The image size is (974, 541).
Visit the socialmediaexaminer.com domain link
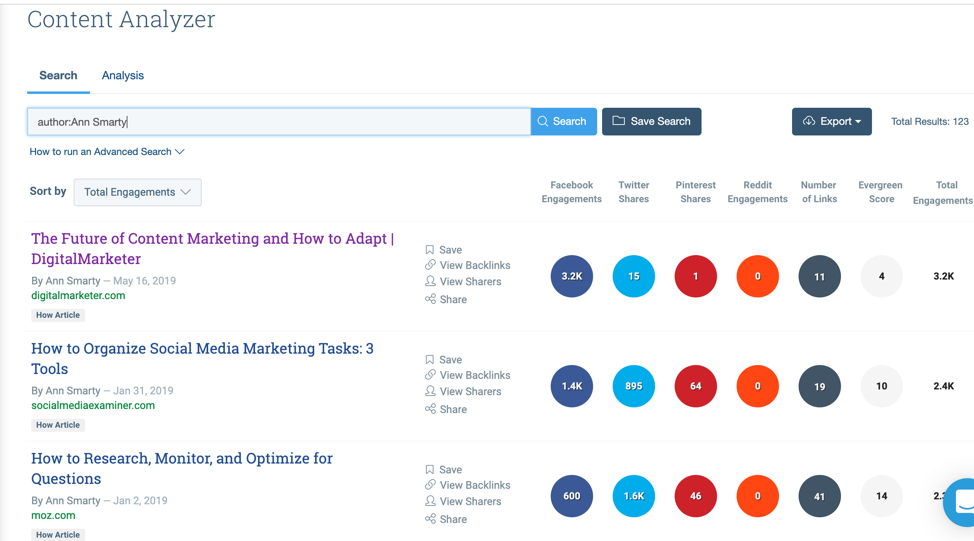click(x=93, y=406)
